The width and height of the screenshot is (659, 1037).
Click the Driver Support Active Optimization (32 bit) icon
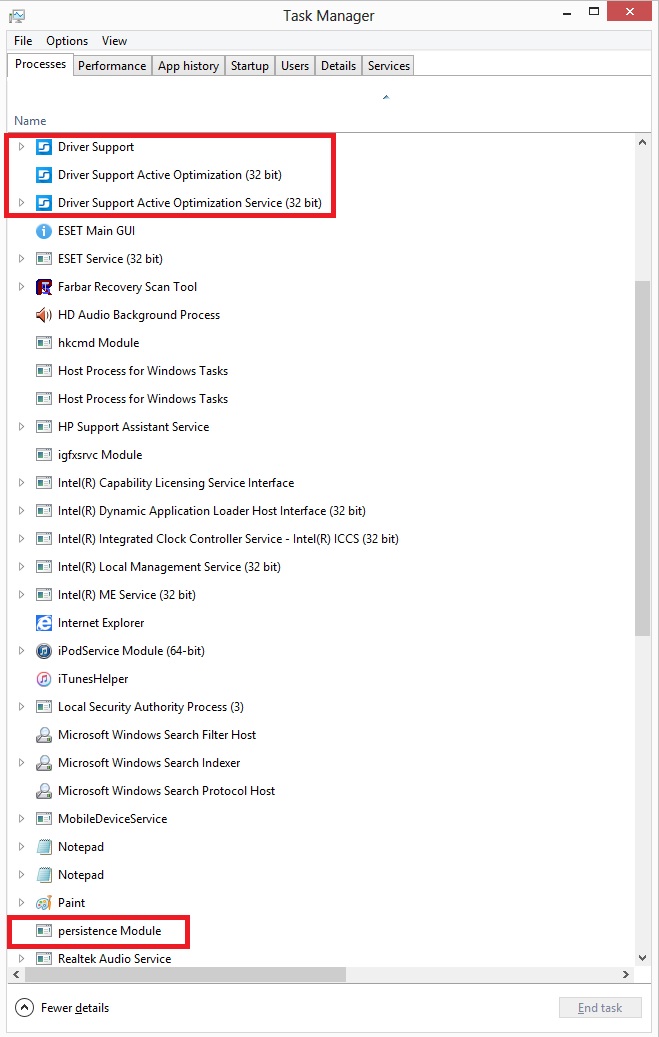pos(44,175)
